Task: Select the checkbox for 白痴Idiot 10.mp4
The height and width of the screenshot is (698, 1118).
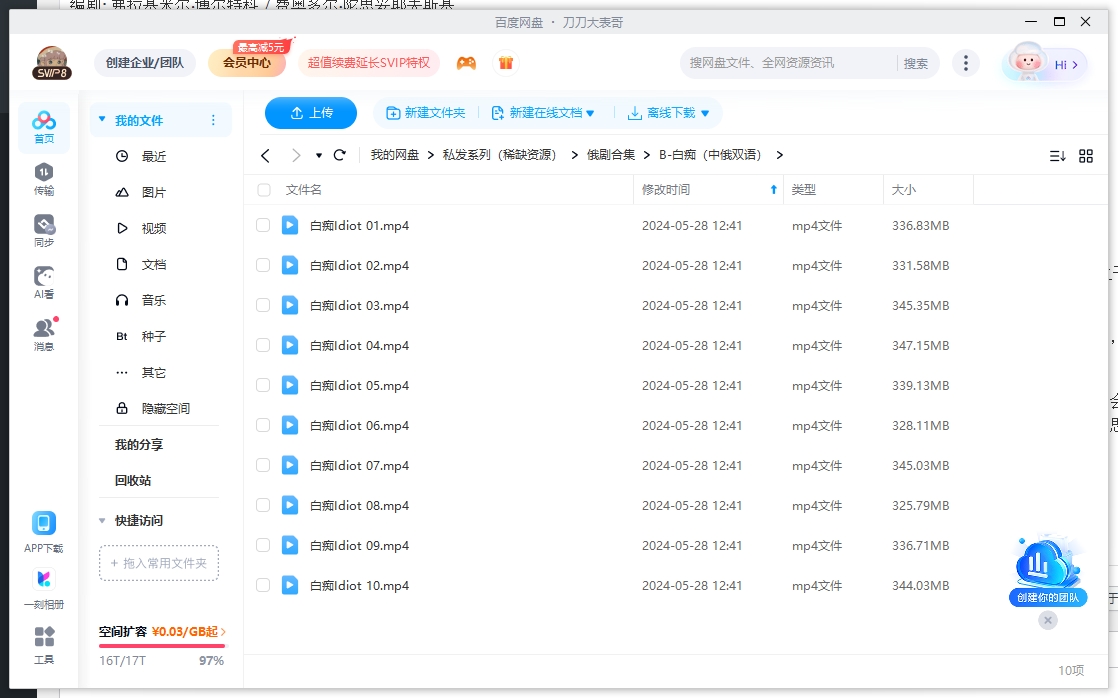Action: 263,585
